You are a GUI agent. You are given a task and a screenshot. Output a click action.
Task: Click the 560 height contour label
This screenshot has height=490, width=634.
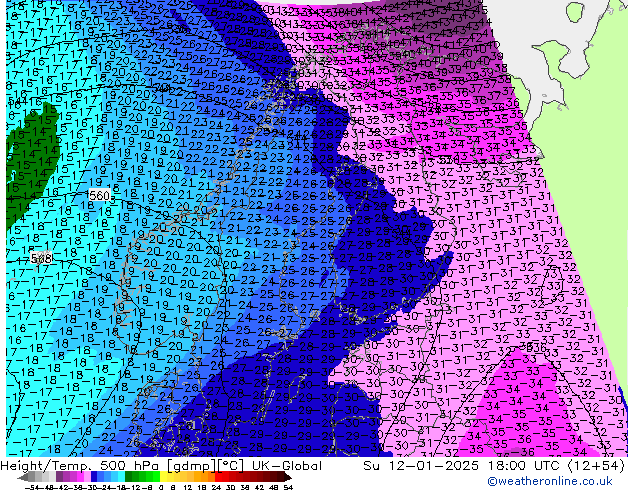point(99,196)
